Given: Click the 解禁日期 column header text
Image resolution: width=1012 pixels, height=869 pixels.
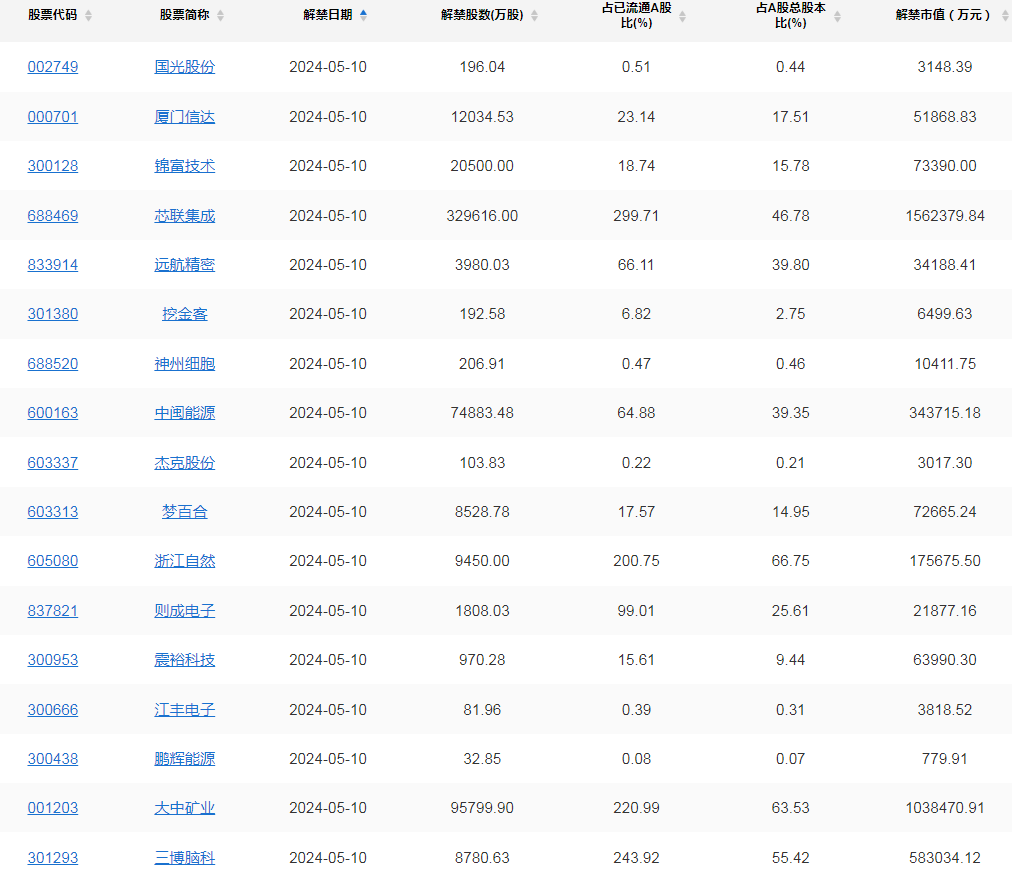Looking at the screenshot, I should [x=328, y=15].
